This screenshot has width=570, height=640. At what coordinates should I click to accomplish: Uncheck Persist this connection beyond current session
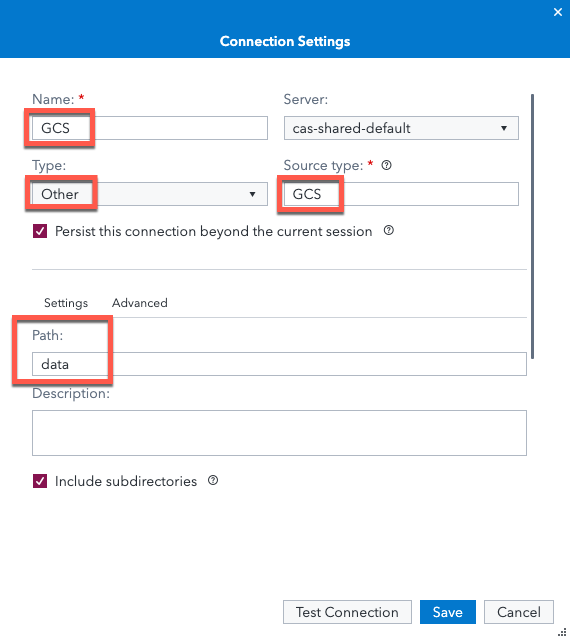(x=40, y=231)
